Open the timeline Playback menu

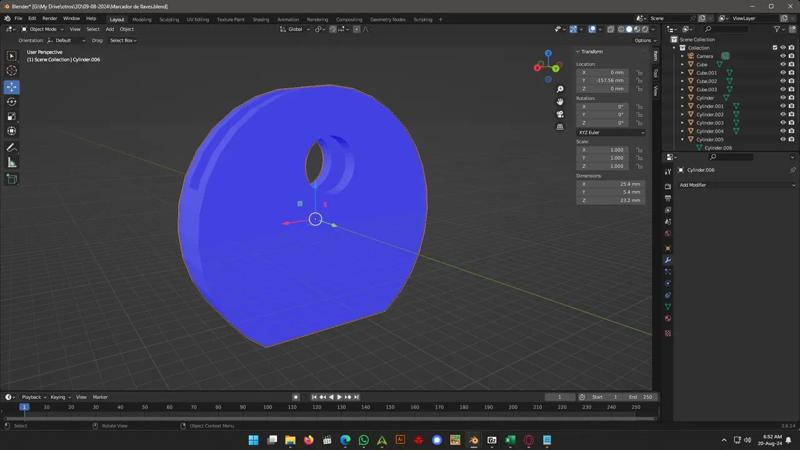[33, 397]
